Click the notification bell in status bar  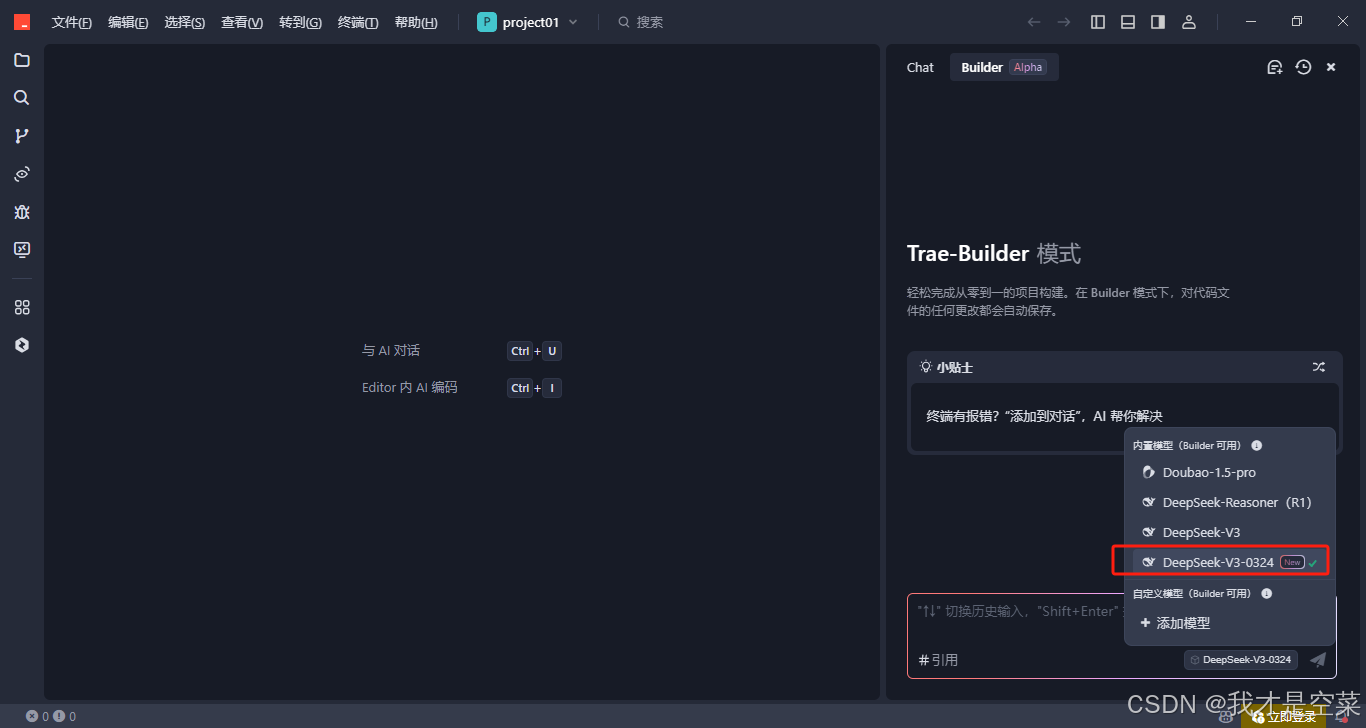(x=1343, y=717)
